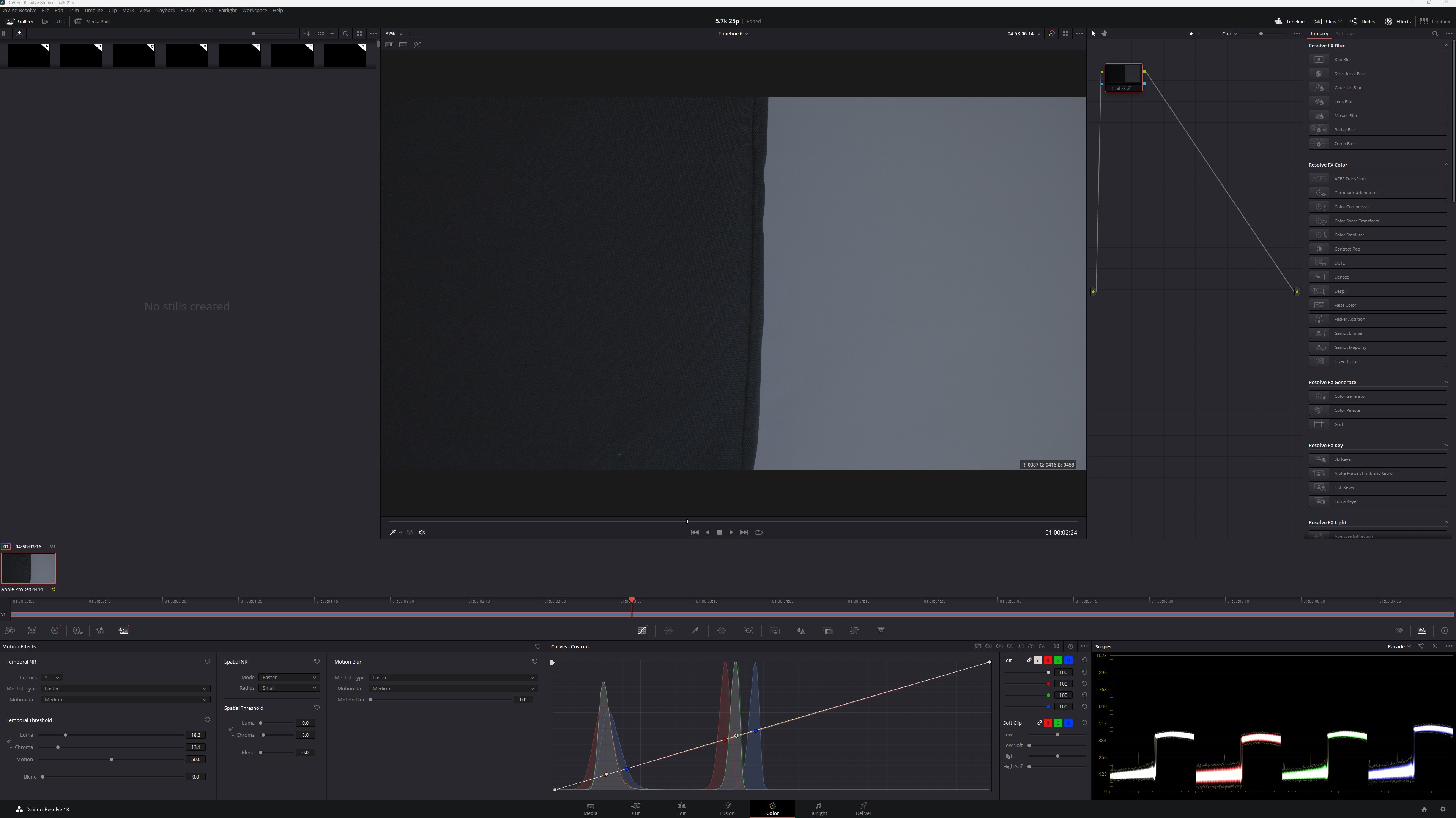
Task: Open the Temporal NR Frames dropdown
Action: pos(52,677)
